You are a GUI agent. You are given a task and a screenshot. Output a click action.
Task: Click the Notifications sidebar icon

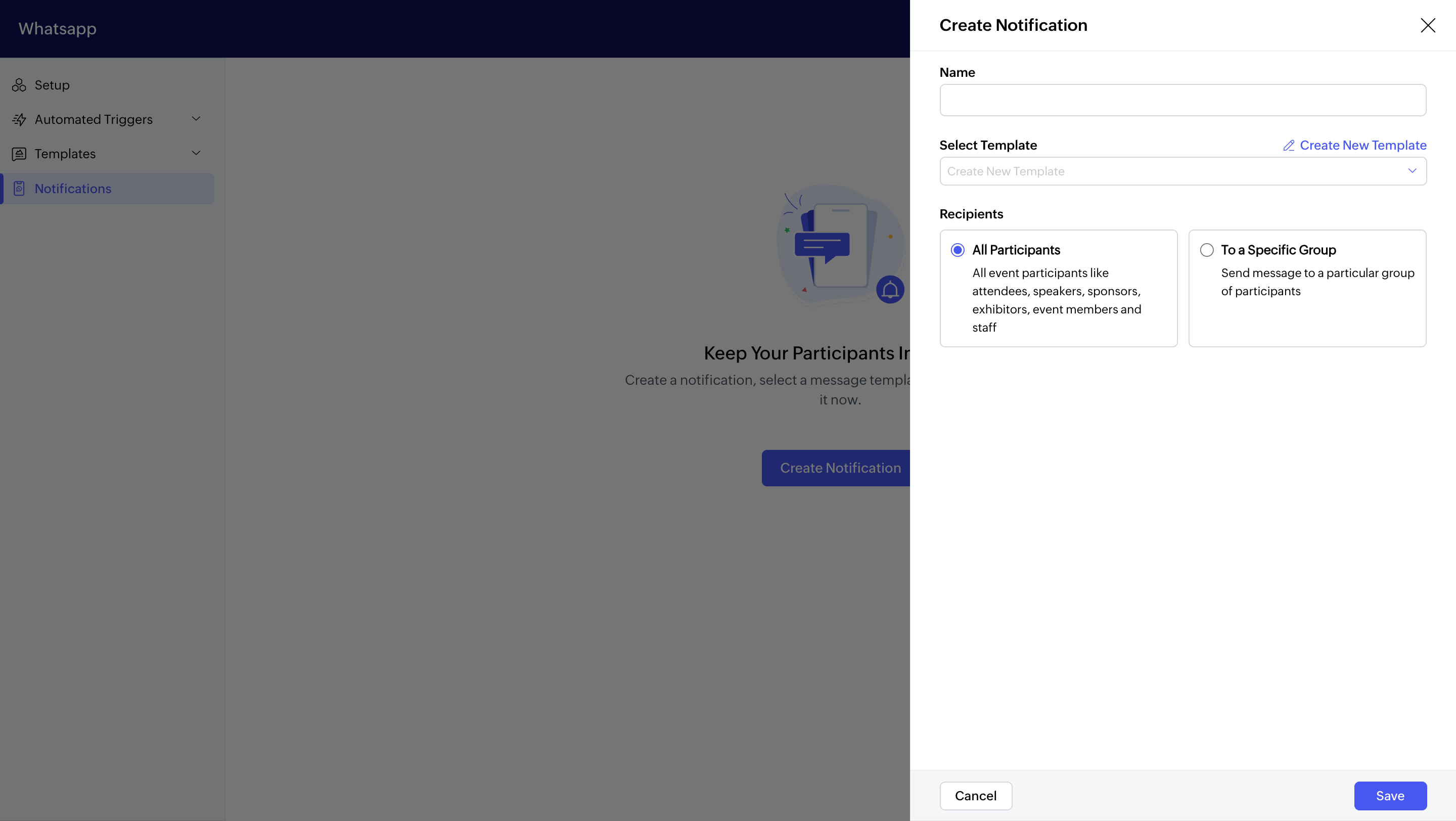pos(19,189)
